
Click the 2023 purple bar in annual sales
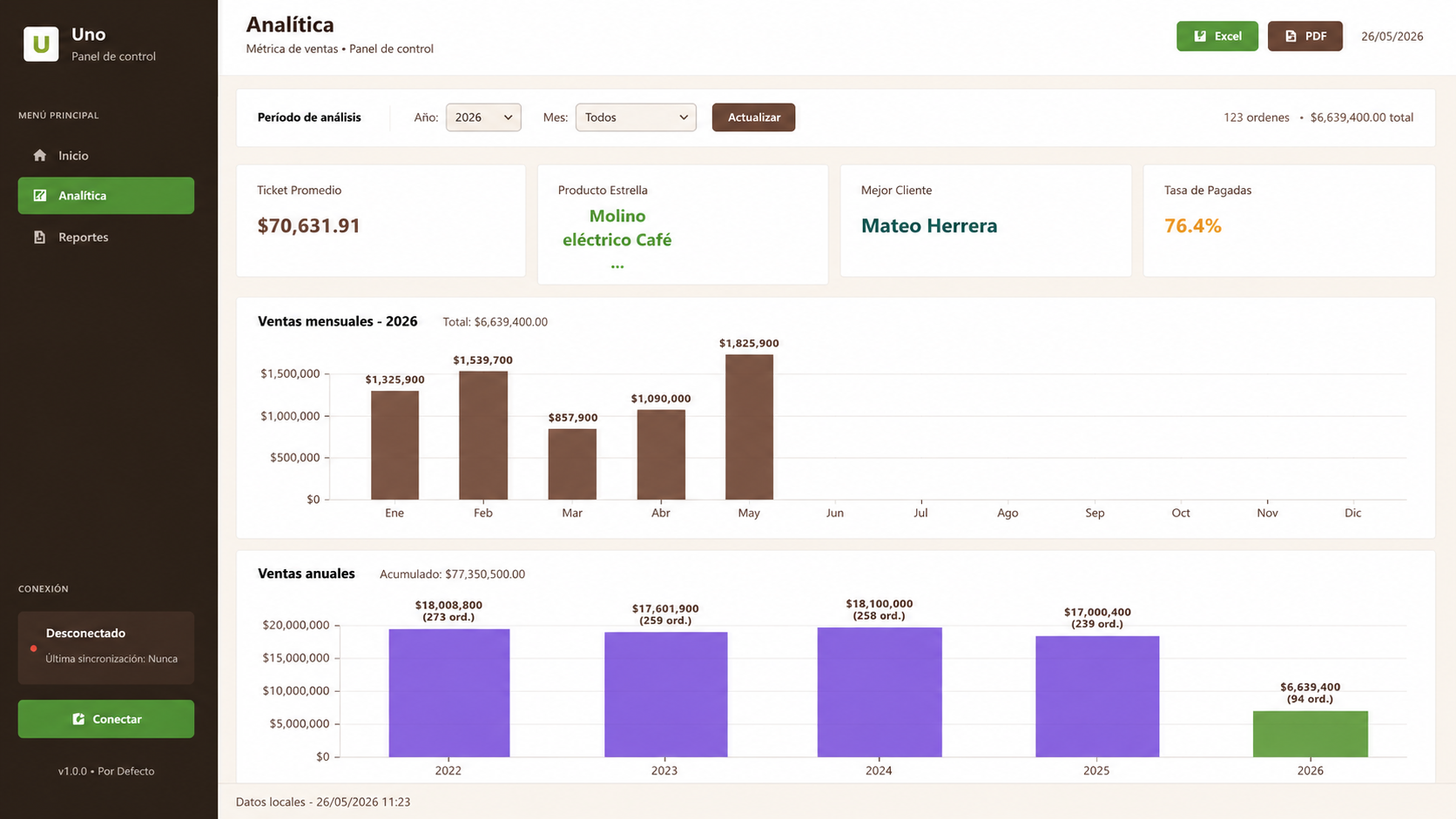665,695
